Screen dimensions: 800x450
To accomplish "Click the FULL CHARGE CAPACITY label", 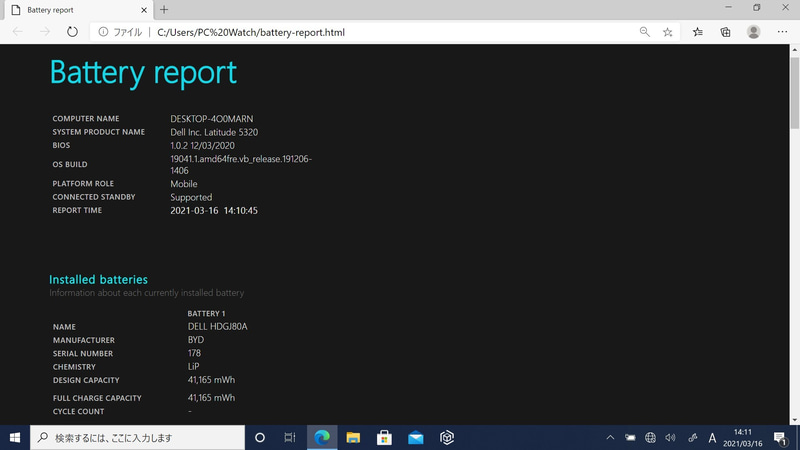I will [x=97, y=398].
